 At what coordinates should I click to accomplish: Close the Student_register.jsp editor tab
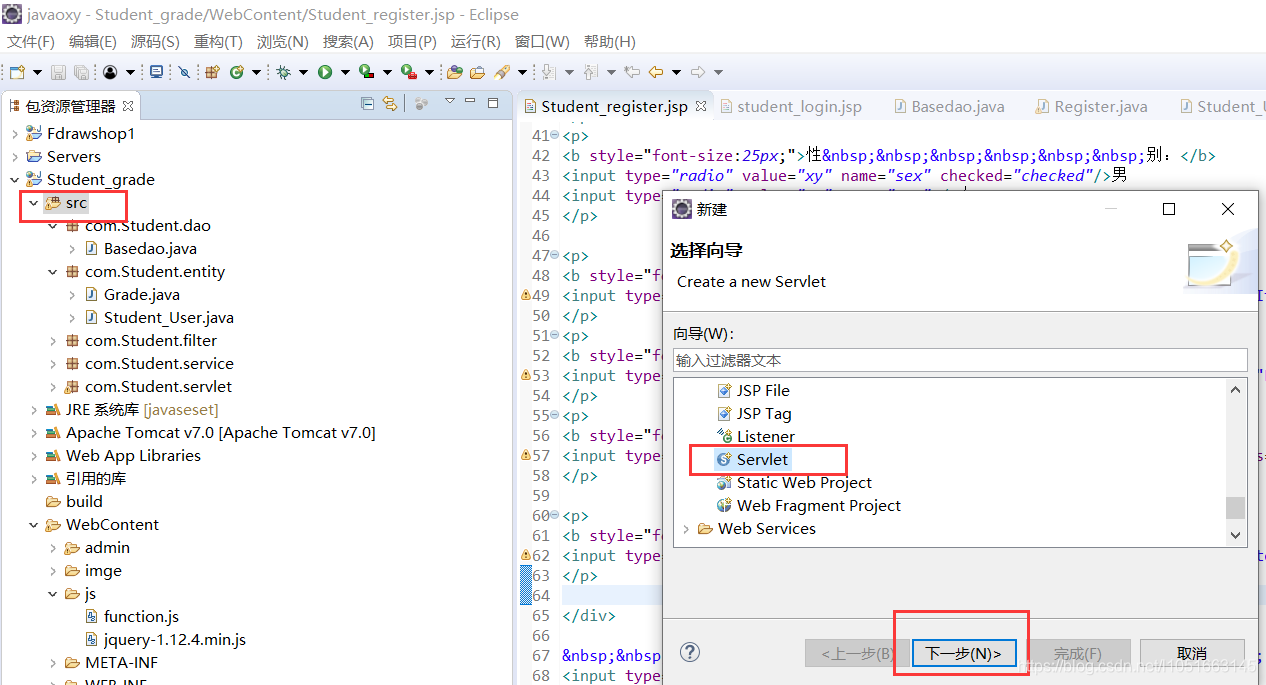pos(701,106)
